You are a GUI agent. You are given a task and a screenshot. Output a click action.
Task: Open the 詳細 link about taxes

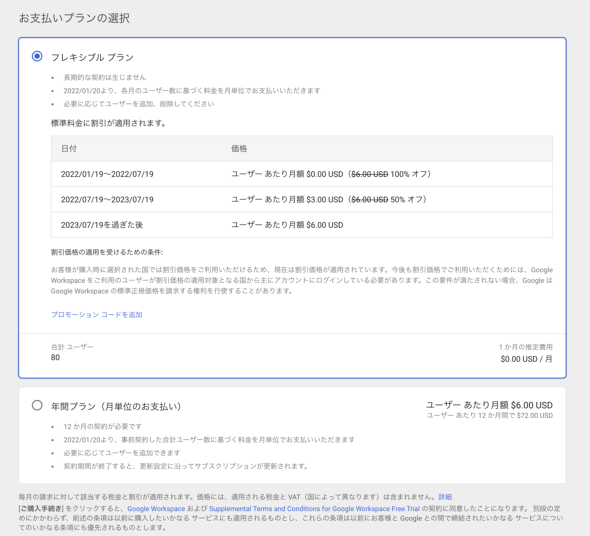pyautogui.click(x=445, y=497)
